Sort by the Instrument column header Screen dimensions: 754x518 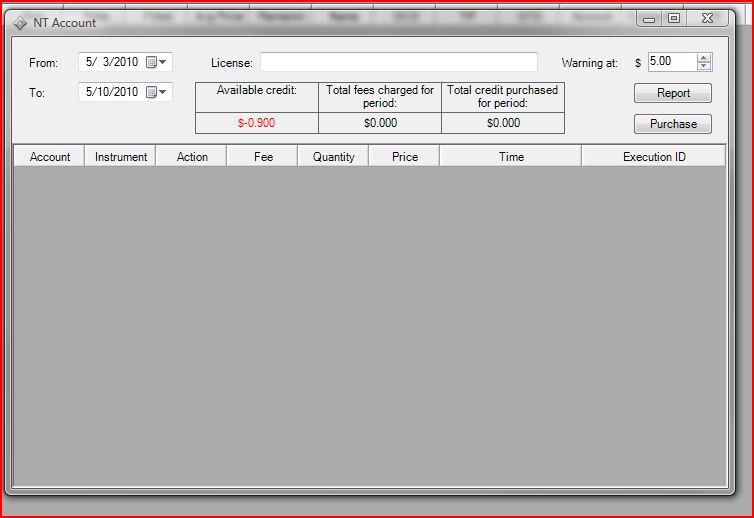120,157
